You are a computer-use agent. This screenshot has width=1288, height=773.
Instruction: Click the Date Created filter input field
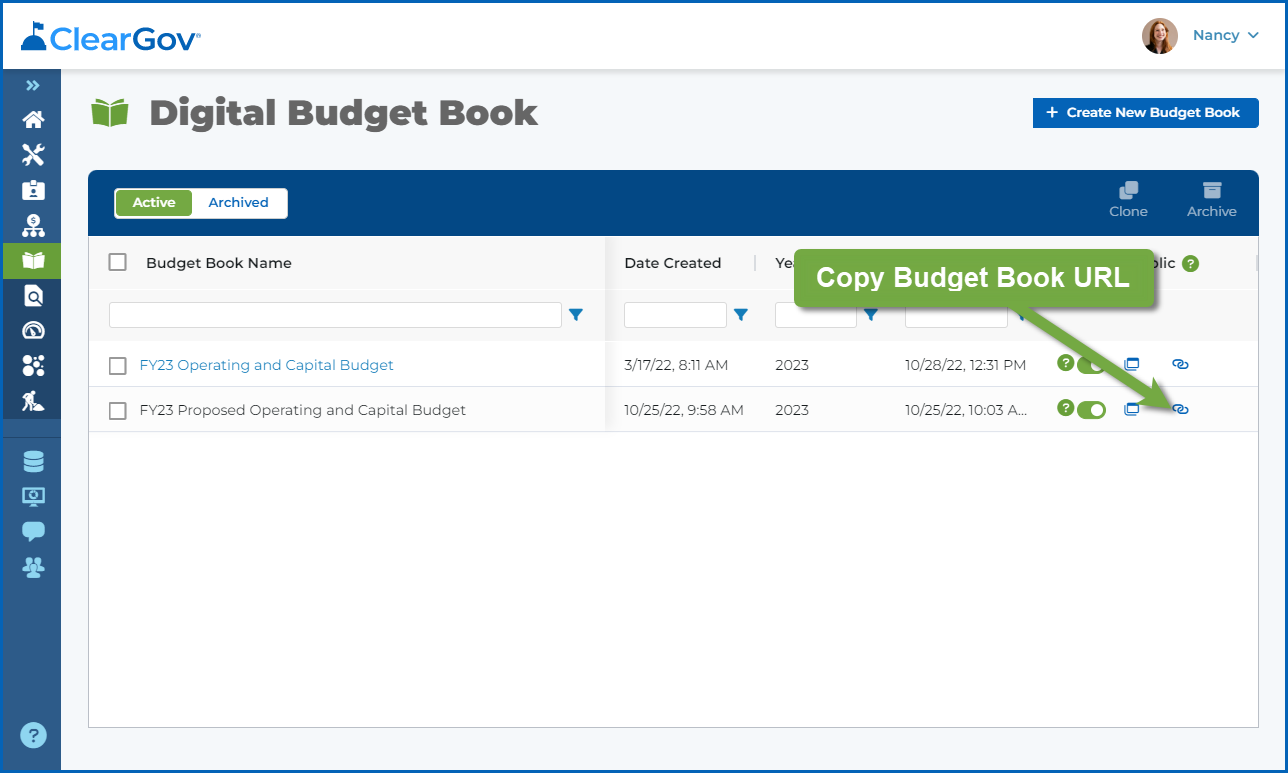coord(675,315)
